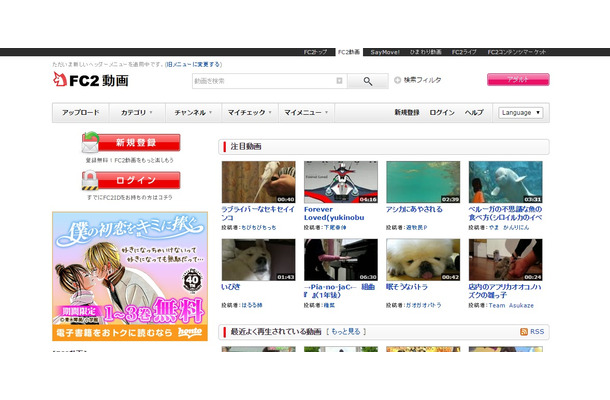Click the ベルーガの不思議な魚の食べ方 title
This screenshot has width=610, height=400.
click(x=505, y=213)
